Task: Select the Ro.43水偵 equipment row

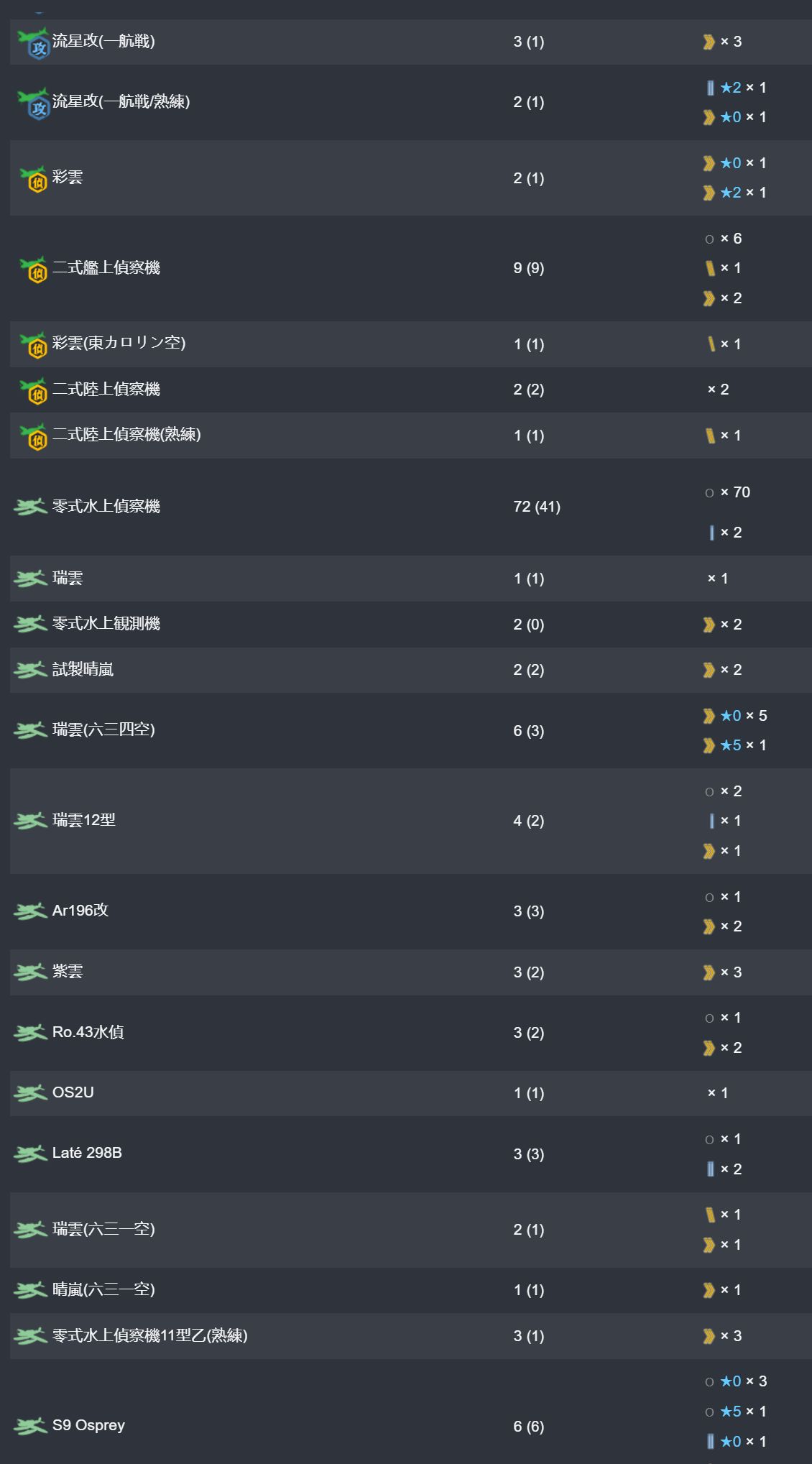Action: pyautogui.click(x=406, y=1033)
